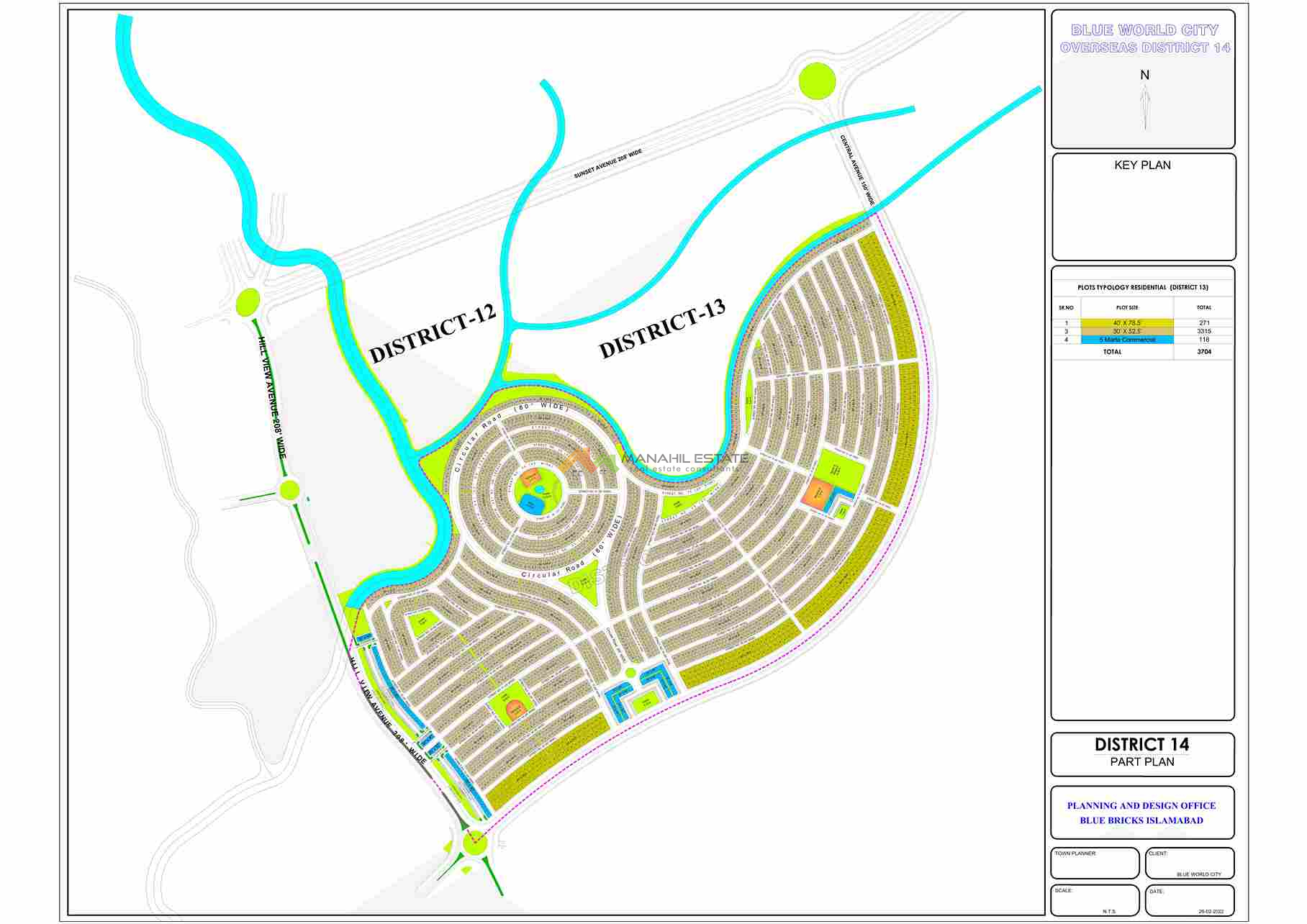Click the CLIENT label
The width and height of the screenshot is (1307, 924).
(1158, 853)
